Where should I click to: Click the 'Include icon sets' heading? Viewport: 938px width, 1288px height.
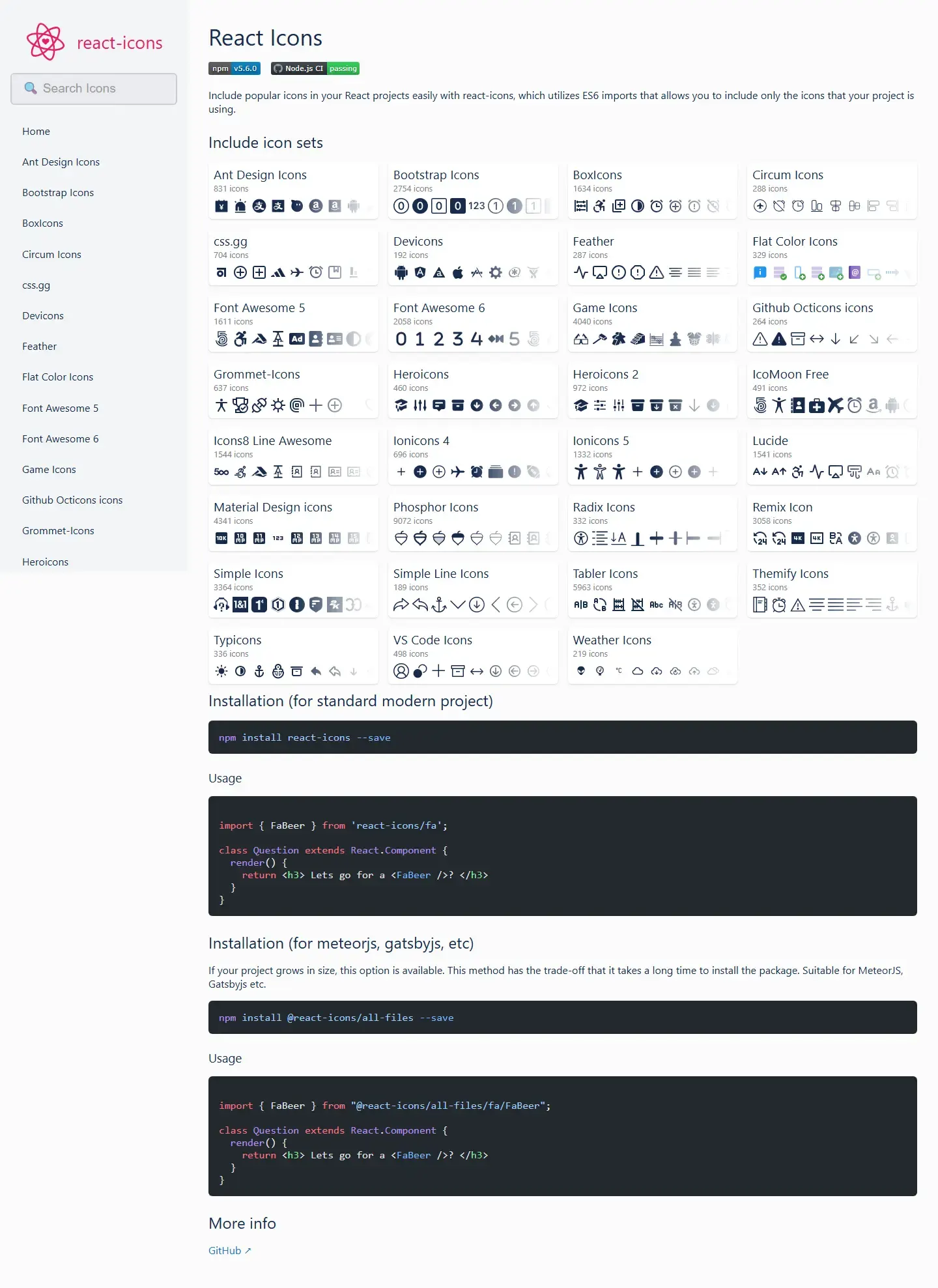point(266,143)
